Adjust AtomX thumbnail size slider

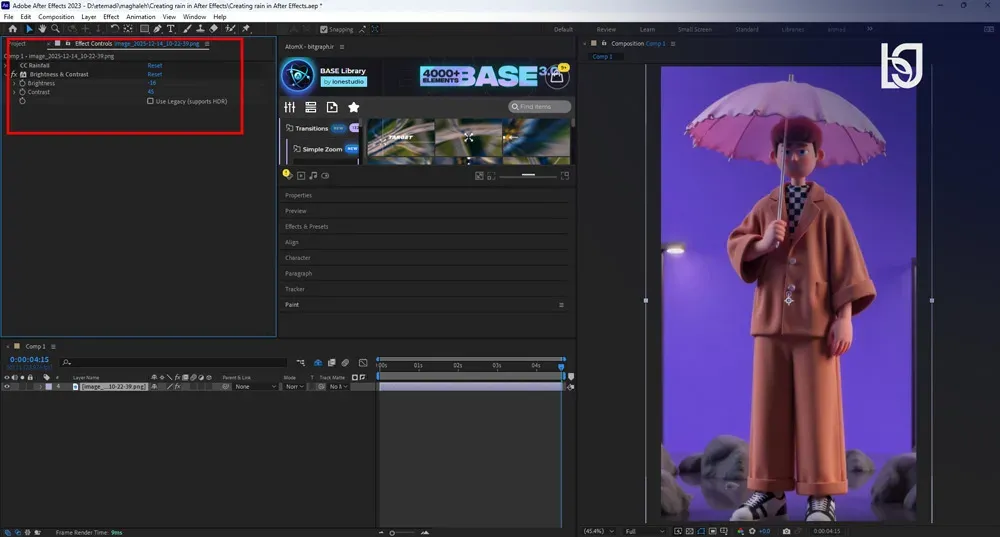coord(528,175)
